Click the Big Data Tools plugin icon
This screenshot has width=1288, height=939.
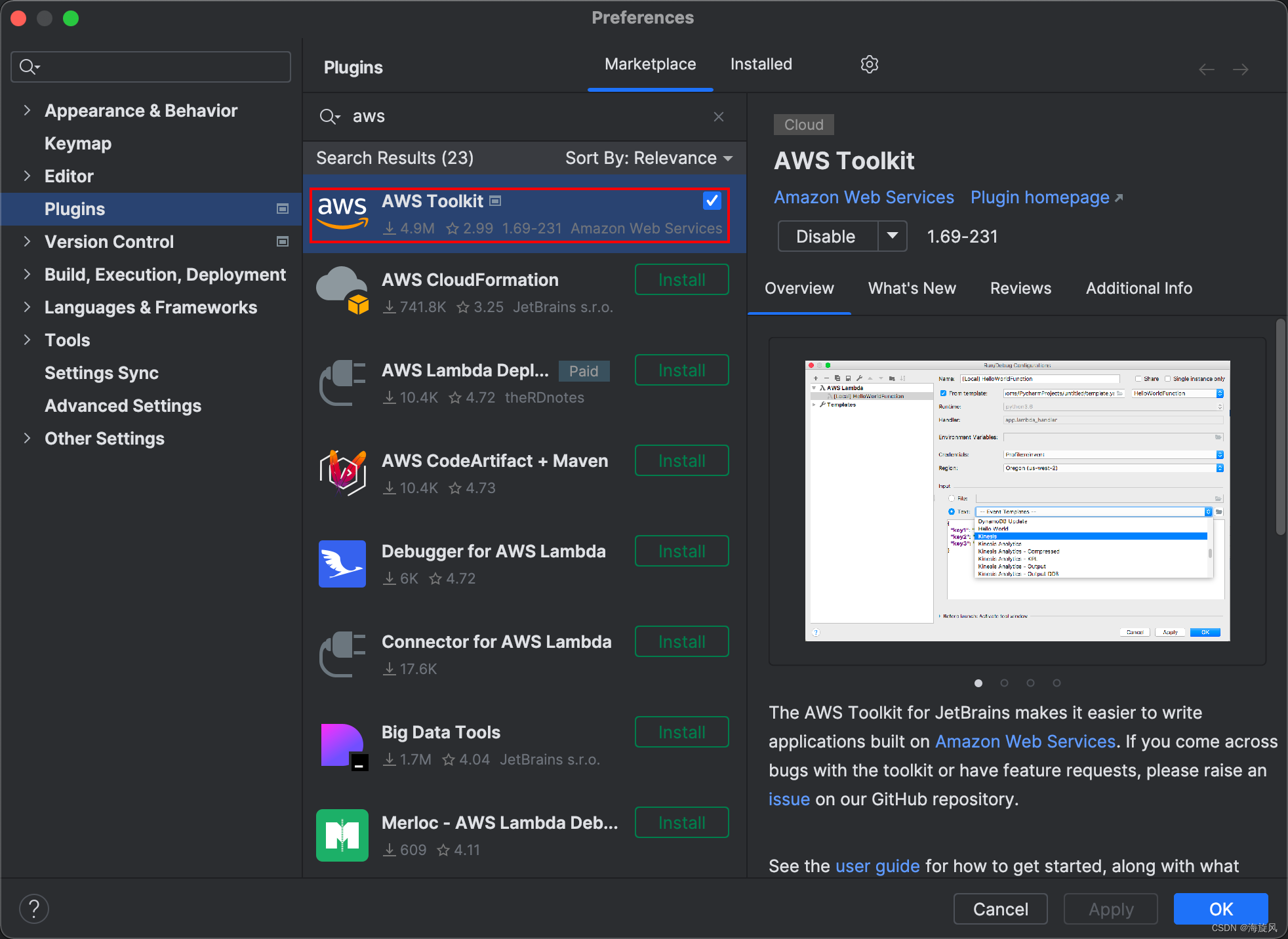(342, 745)
